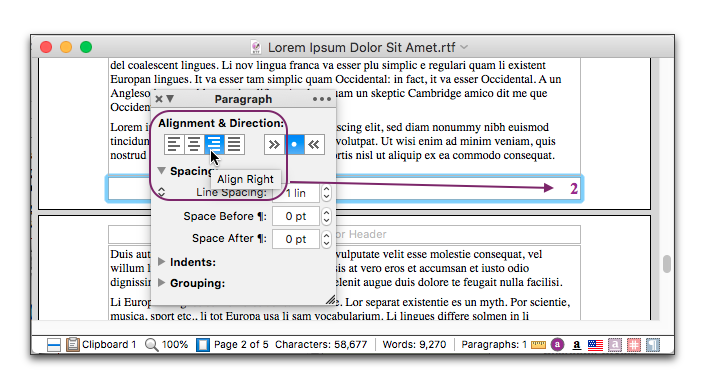Click the Page 2 of 5 indicator

(x=241, y=345)
